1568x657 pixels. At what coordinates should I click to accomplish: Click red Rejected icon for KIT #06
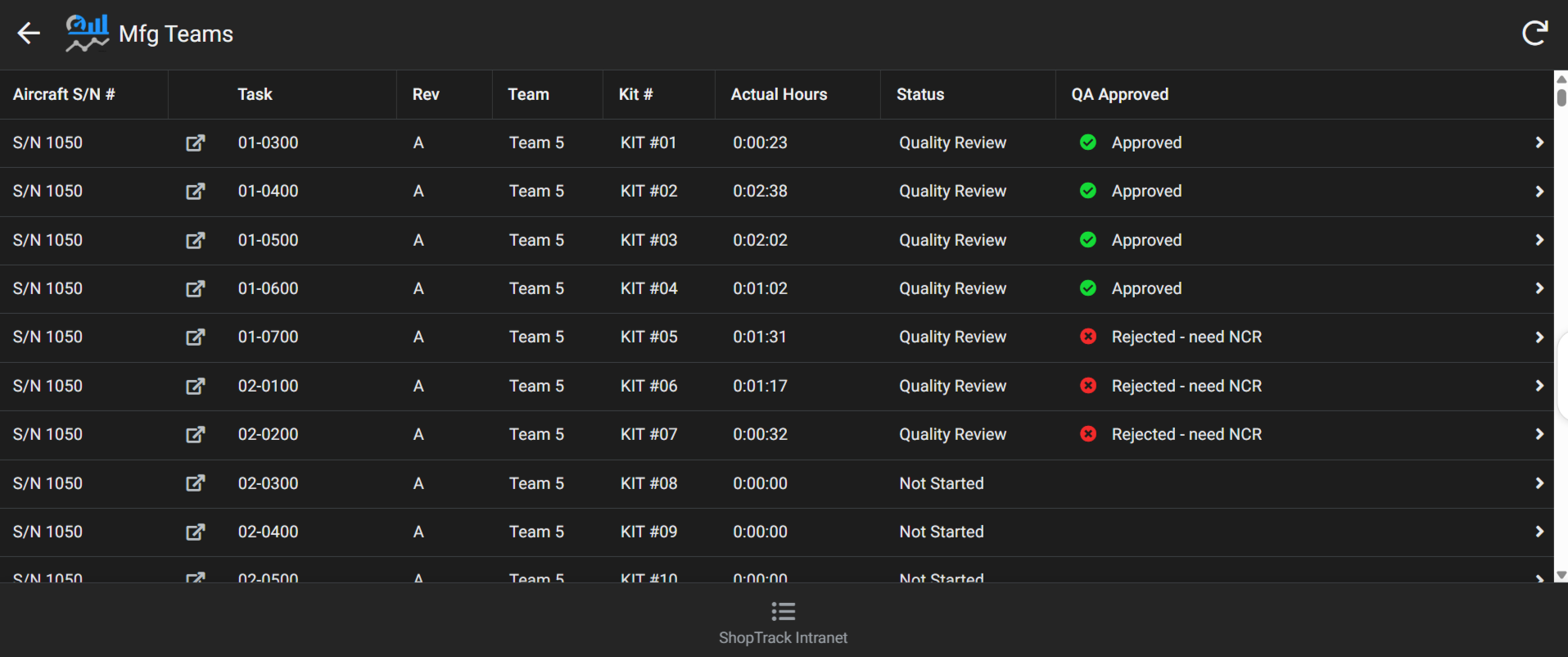(1088, 386)
